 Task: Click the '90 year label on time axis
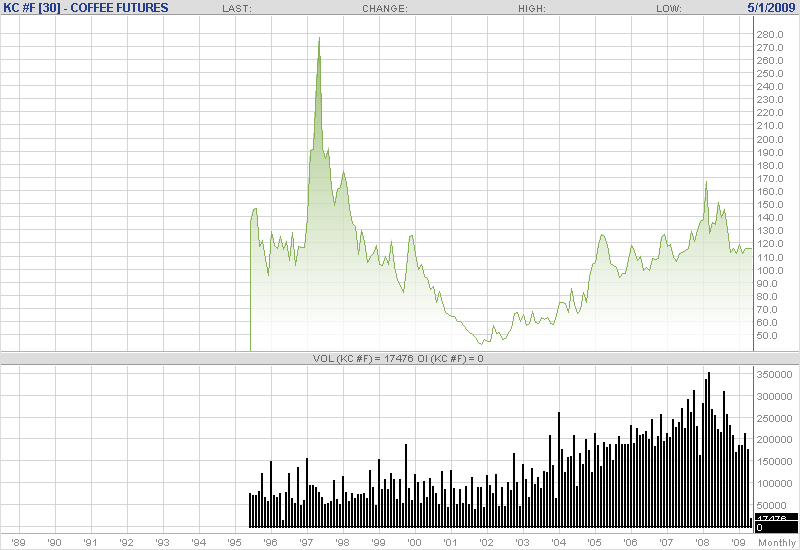pyautogui.click(x=54, y=542)
